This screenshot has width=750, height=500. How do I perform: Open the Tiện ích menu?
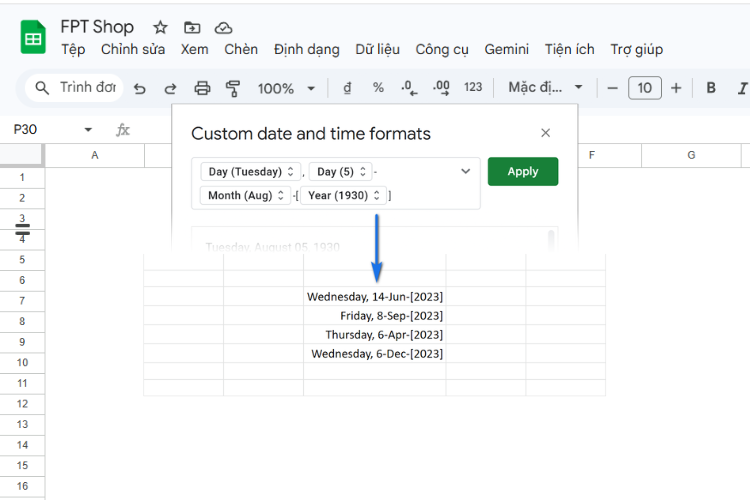point(569,49)
